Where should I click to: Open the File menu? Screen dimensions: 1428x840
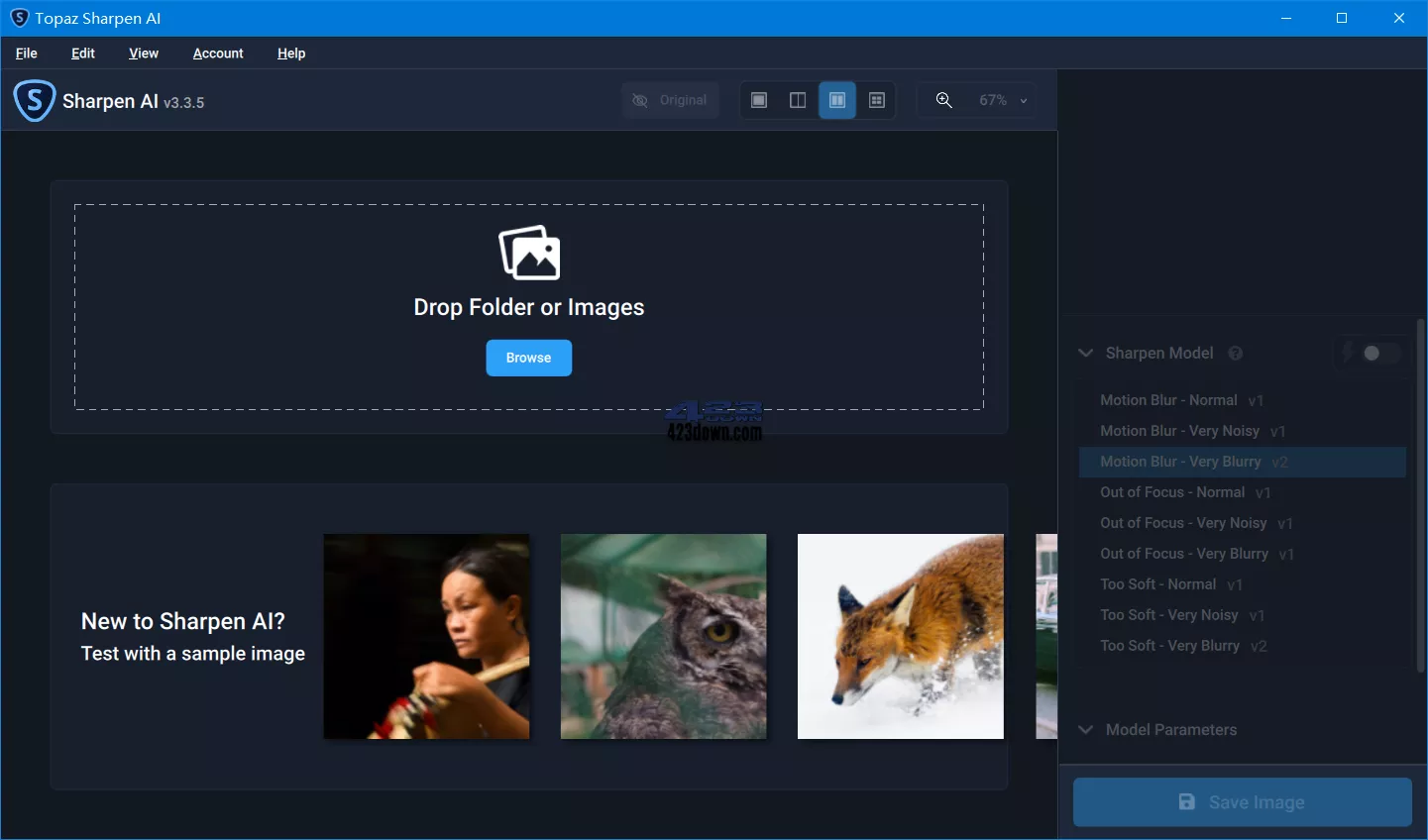pos(26,53)
